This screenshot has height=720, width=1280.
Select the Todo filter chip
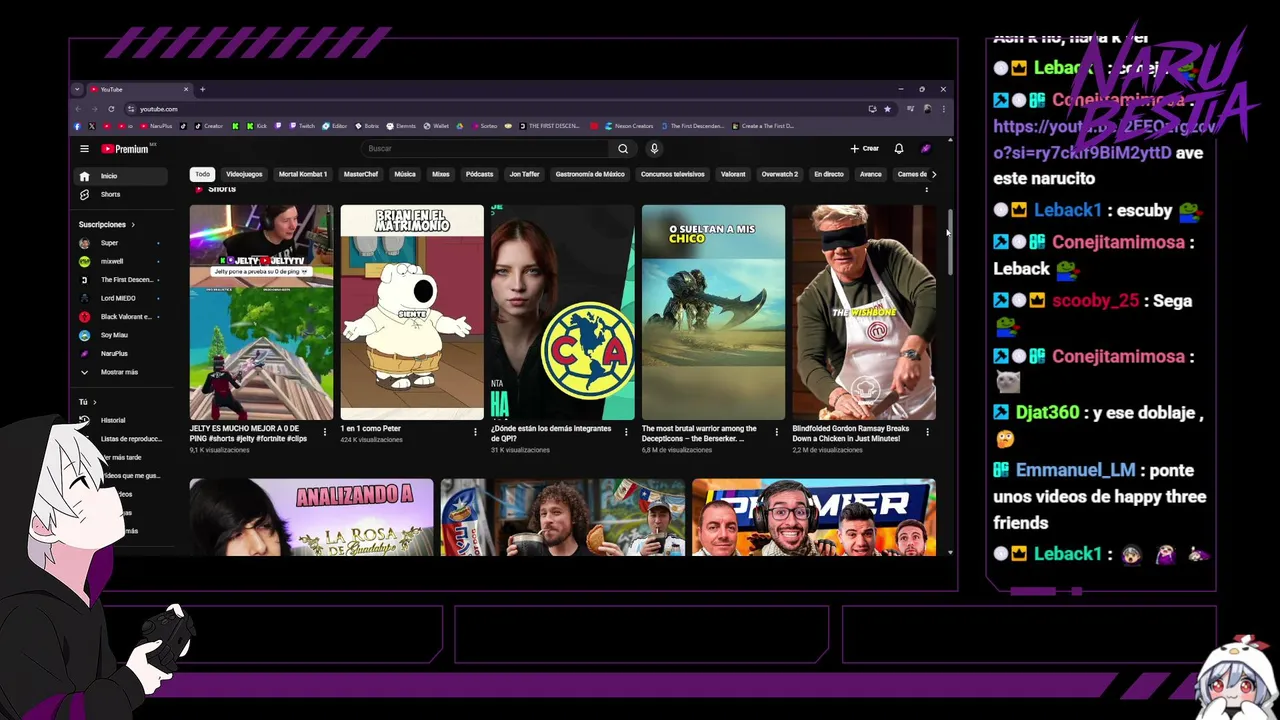[x=203, y=174]
